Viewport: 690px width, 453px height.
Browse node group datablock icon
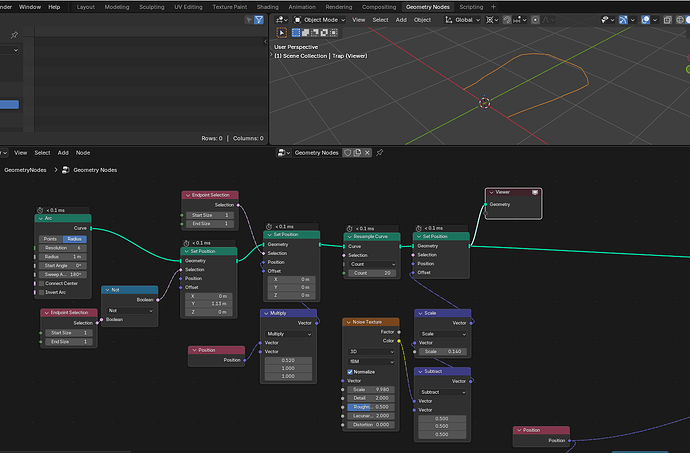pos(283,153)
